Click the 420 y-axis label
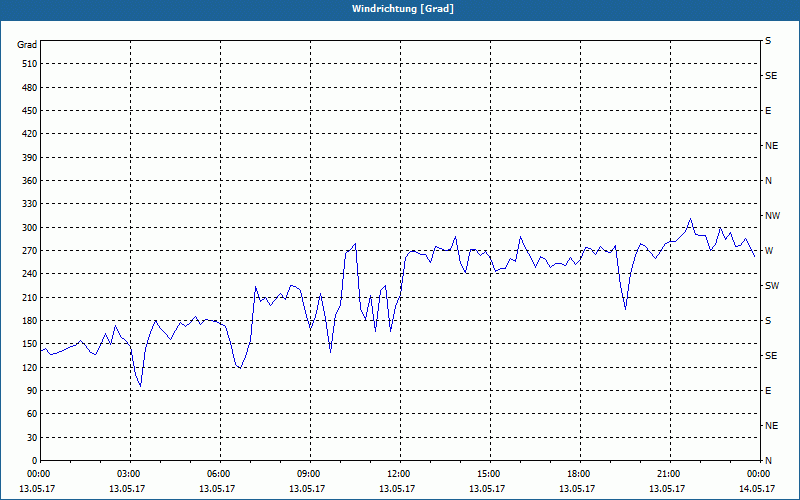Image resolution: width=800 pixels, height=500 pixels. 30,134
